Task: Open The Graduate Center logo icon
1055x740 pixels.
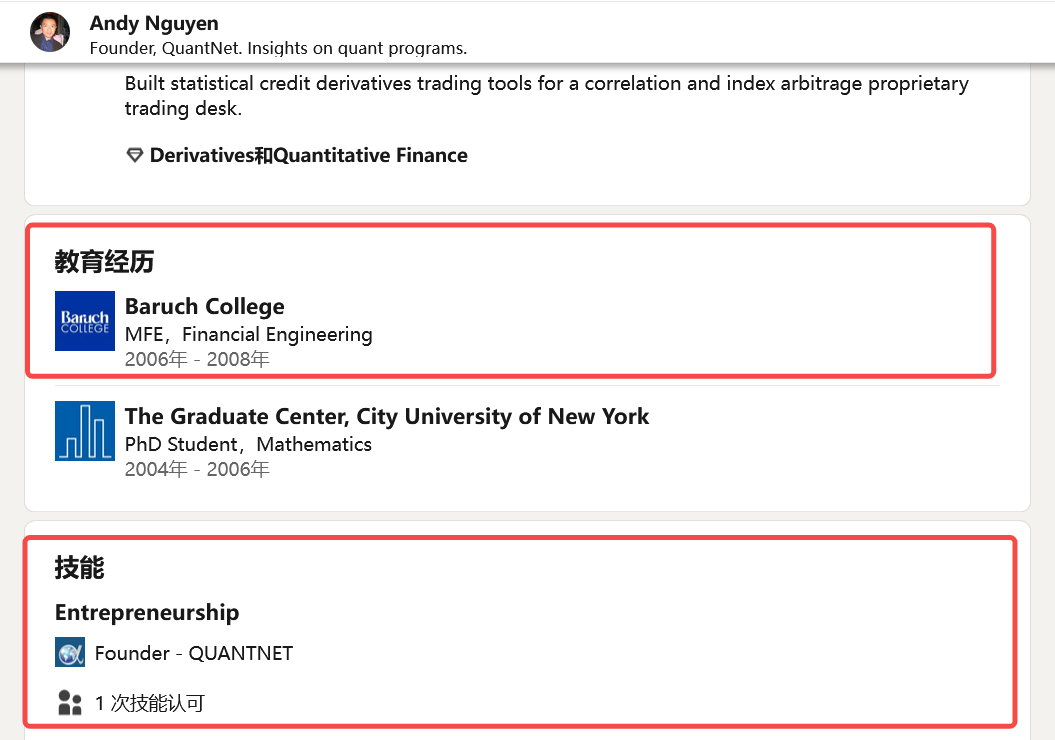Action: (85, 431)
